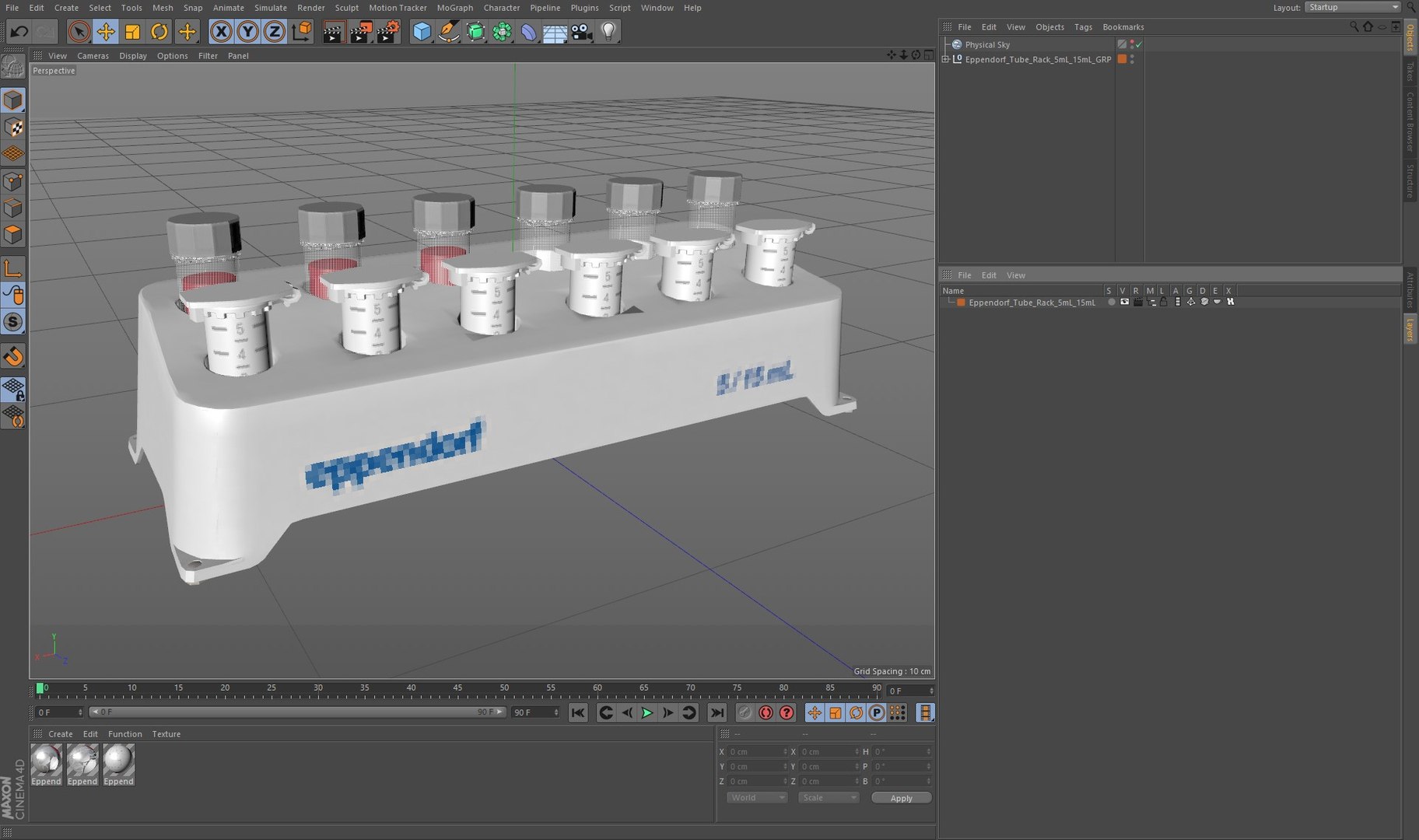1419x840 pixels.
Task: Add an Array modeling object
Action: click(503, 32)
